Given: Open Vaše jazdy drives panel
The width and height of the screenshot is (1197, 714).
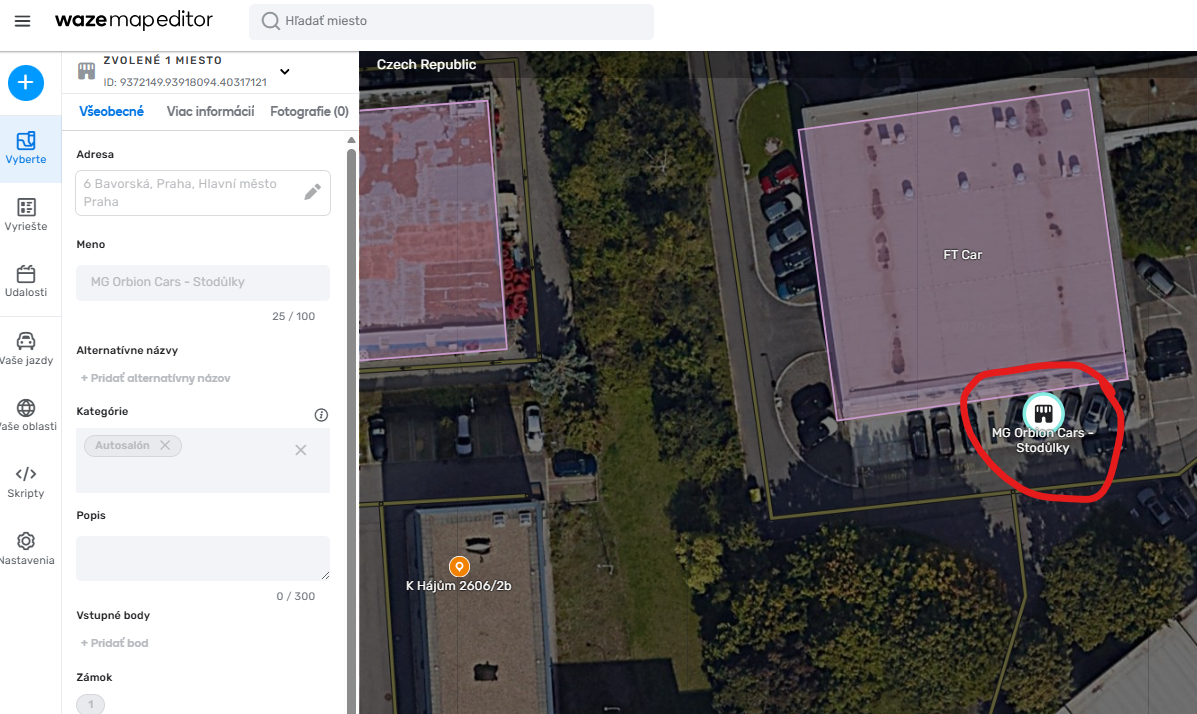Looking at the screenshot, I should pyautogui.click(x=26, y=348).
